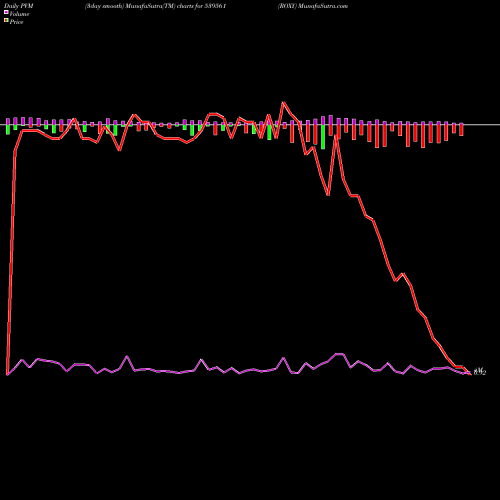Click the Price legend color swatch
The width and height of the screenshot is (500, 500).
click(6, 21)
